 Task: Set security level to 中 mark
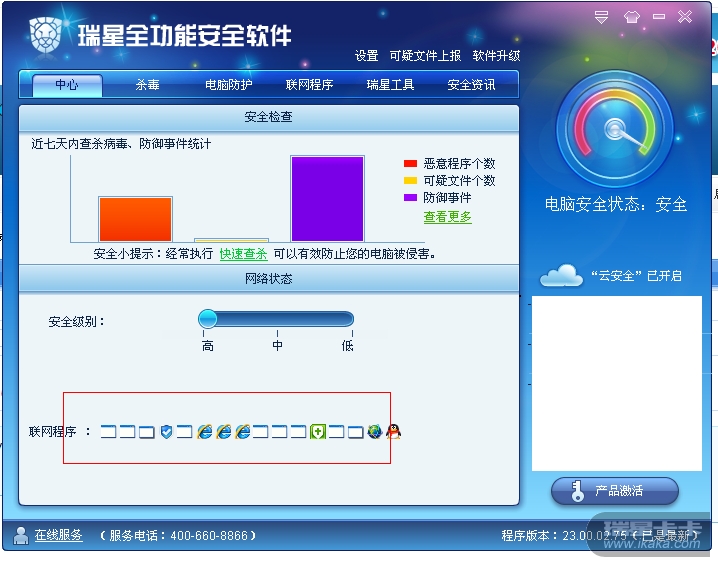point(277,345)
